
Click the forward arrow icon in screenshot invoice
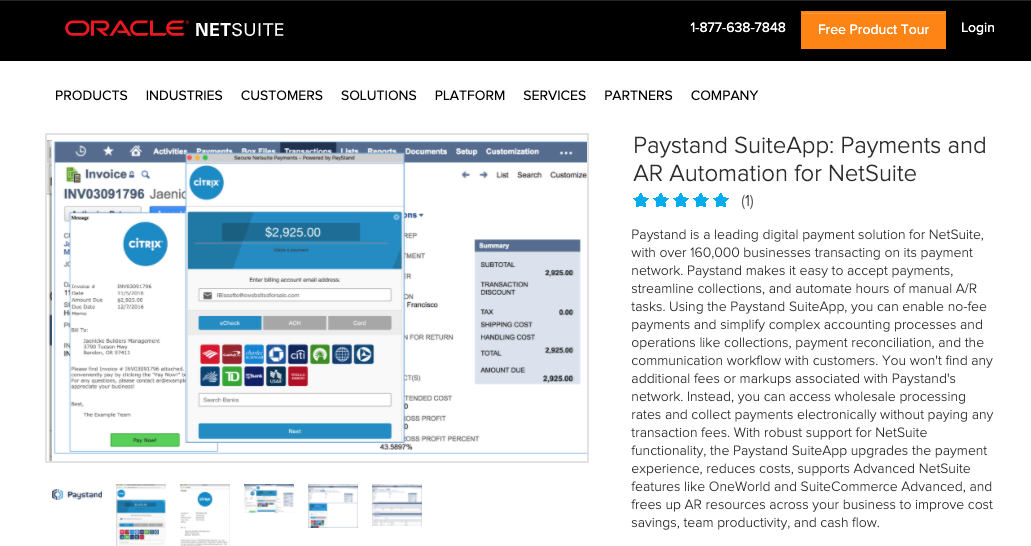click(483, 175)
